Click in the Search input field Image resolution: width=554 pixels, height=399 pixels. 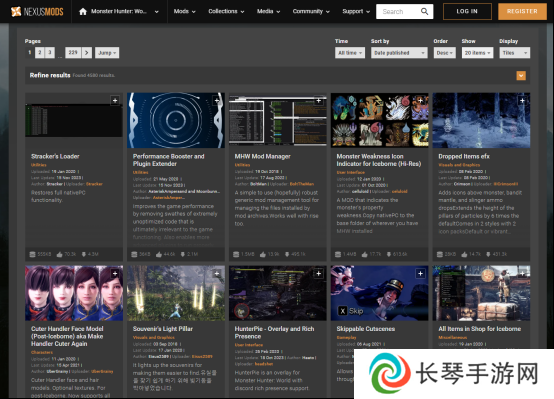399,11
